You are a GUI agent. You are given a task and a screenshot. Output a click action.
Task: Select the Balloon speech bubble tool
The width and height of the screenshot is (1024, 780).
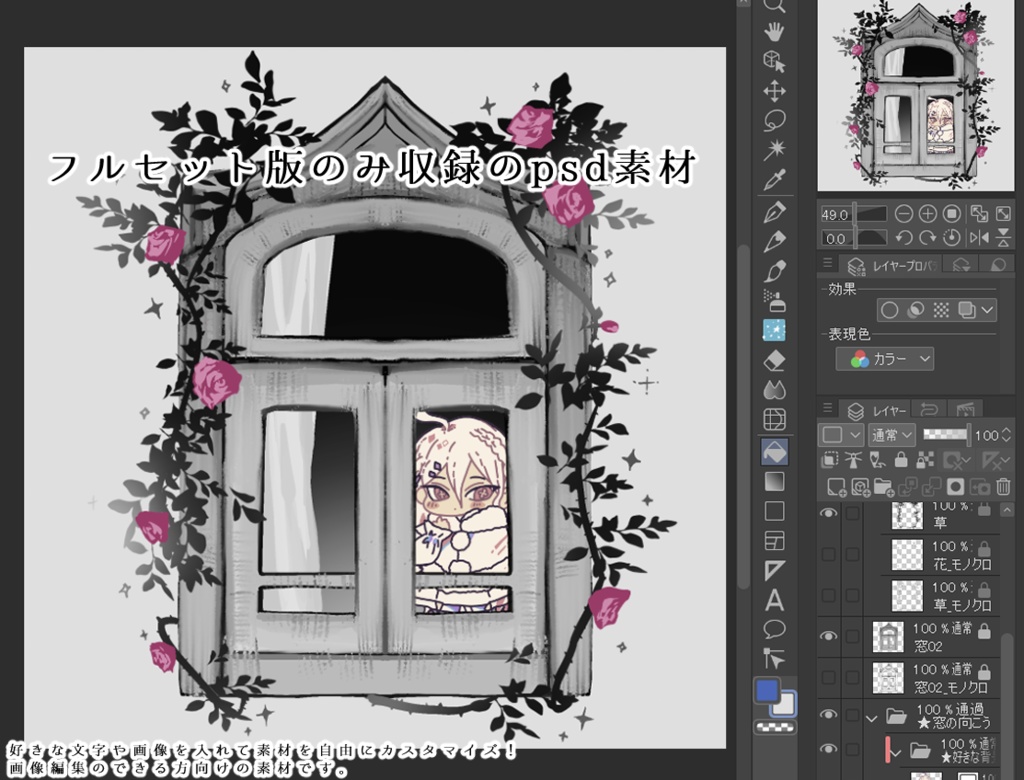pyautogui.click(x=775, y=630)
